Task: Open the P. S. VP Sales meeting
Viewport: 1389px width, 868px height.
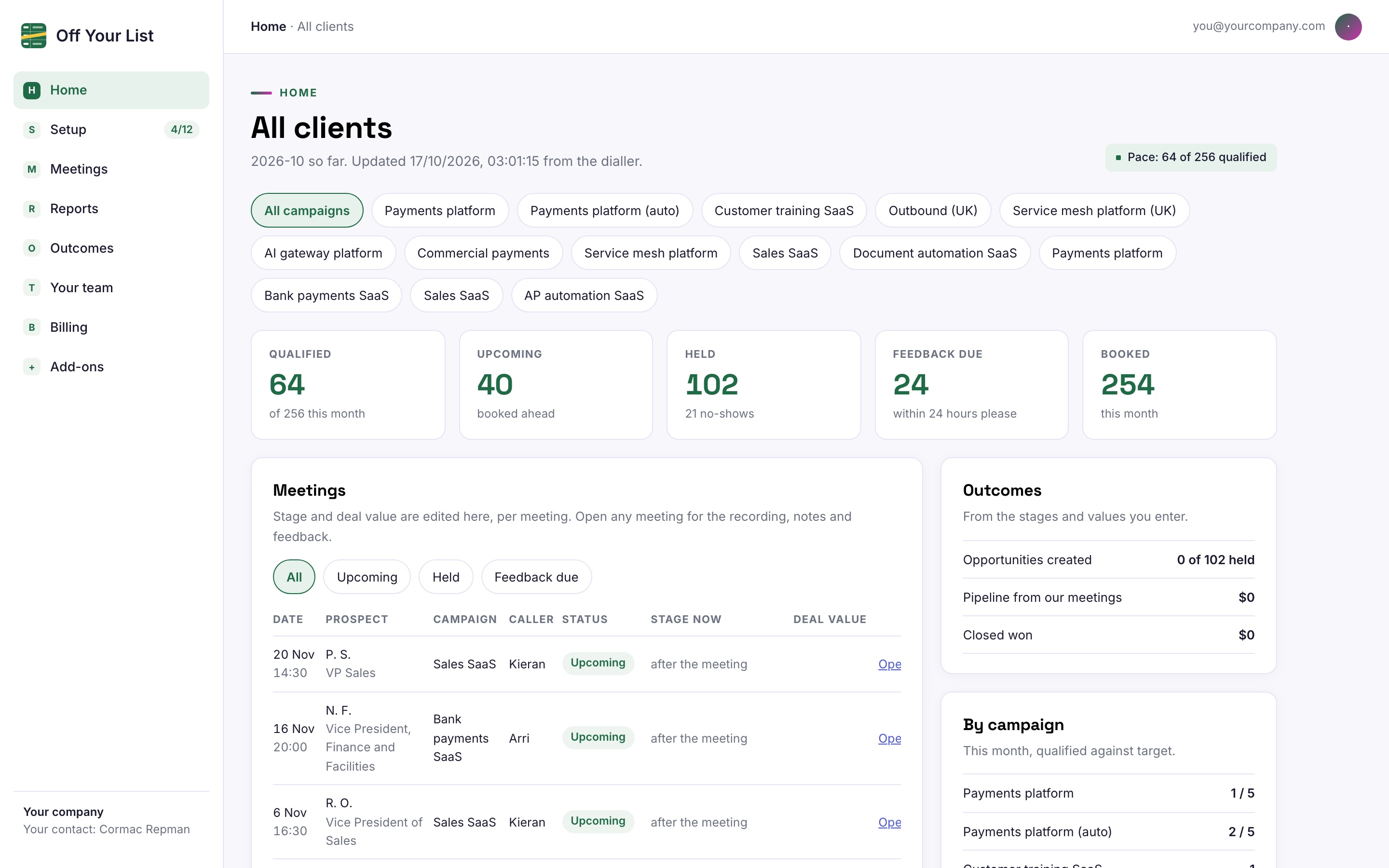Action: point(890,664)
